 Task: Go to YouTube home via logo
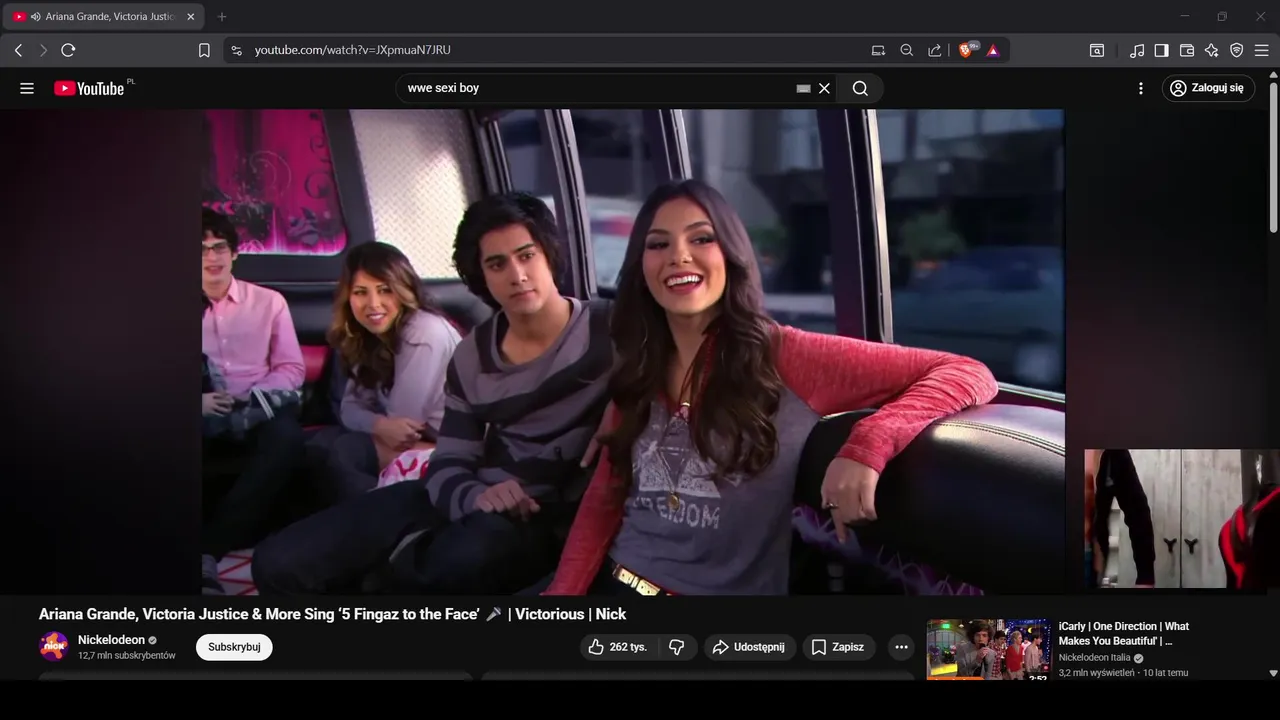(x=90, y=88)
